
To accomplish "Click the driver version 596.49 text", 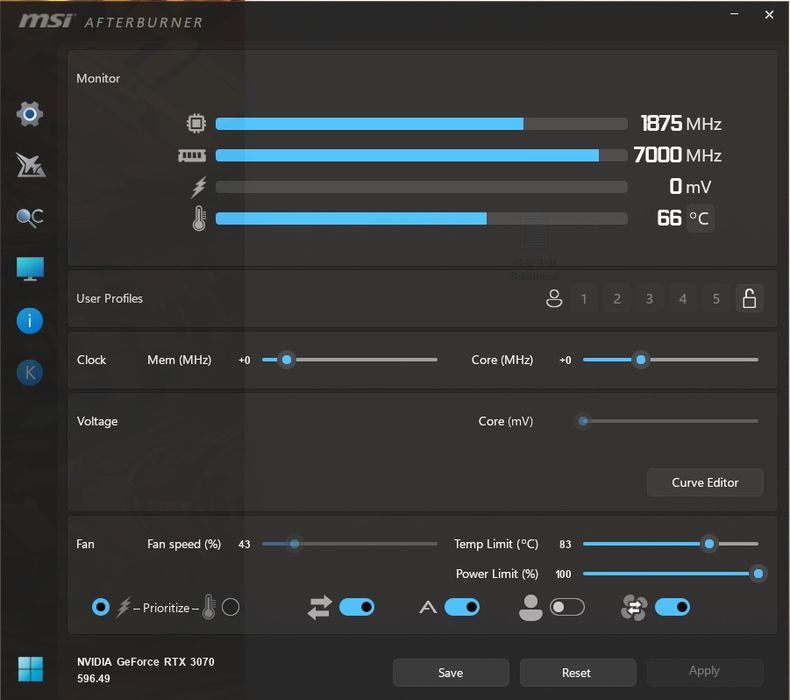I will tap(93, 678).
